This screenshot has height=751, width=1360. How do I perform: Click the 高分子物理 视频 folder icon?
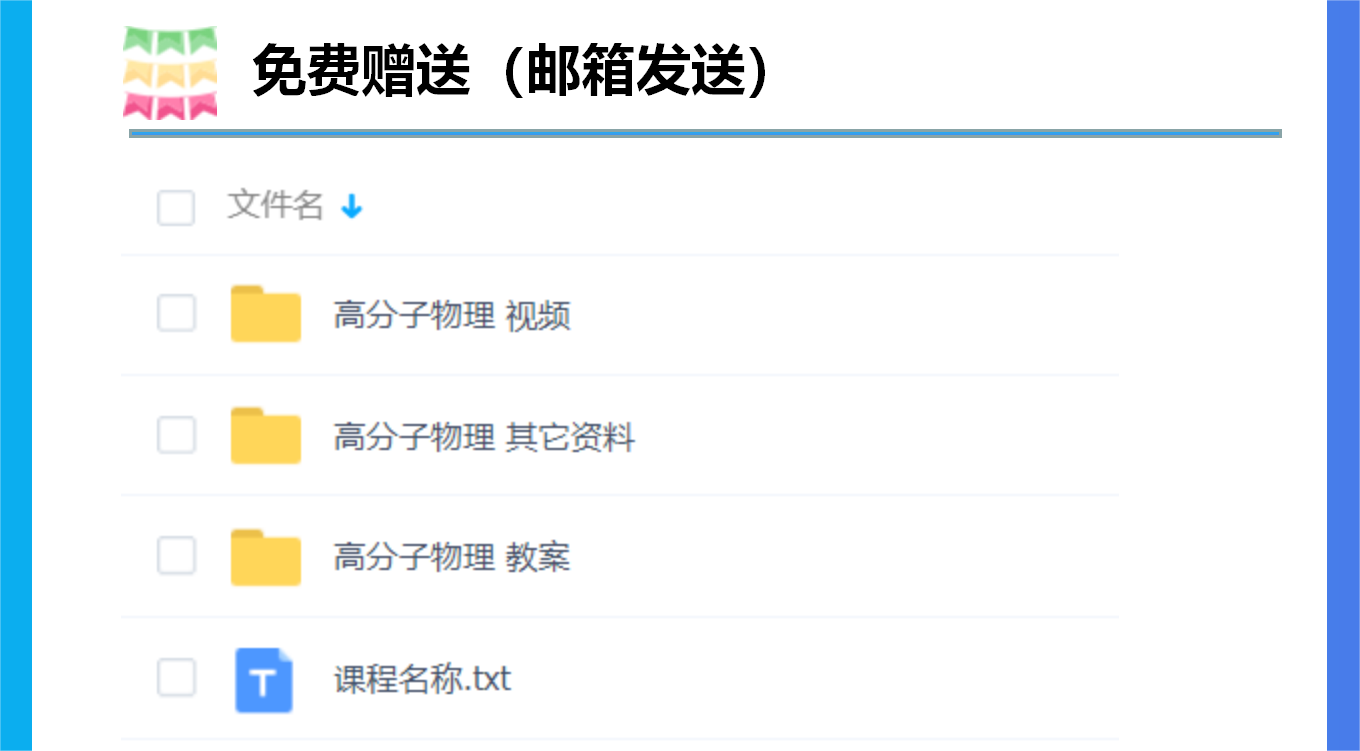point(265,314)
